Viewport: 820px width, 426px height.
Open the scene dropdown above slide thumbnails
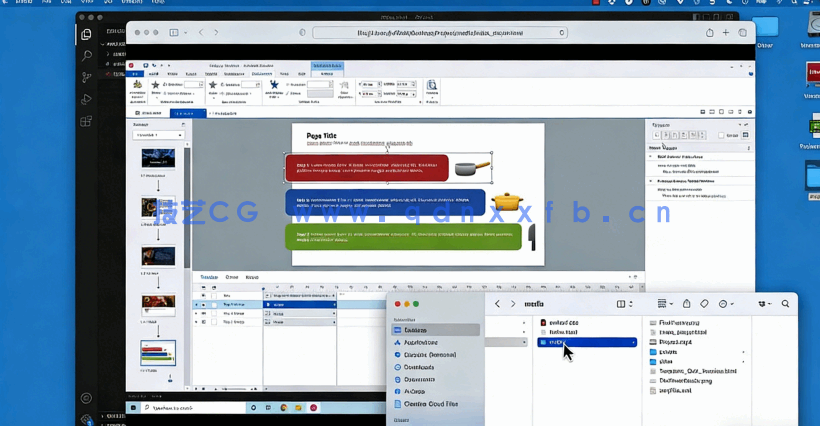159,134
